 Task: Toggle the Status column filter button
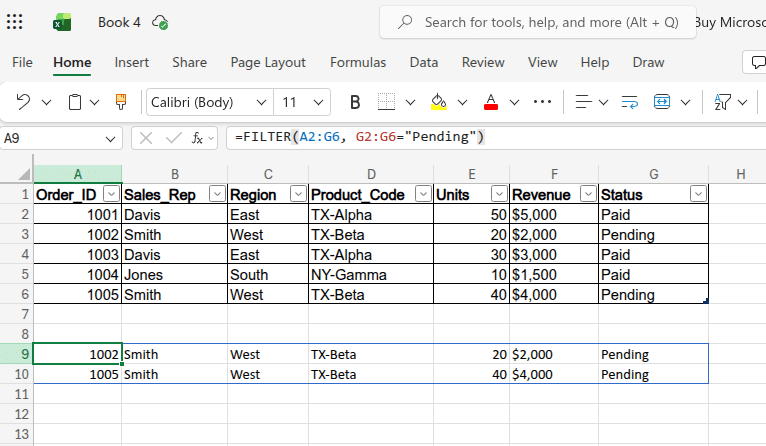(698, 194)
